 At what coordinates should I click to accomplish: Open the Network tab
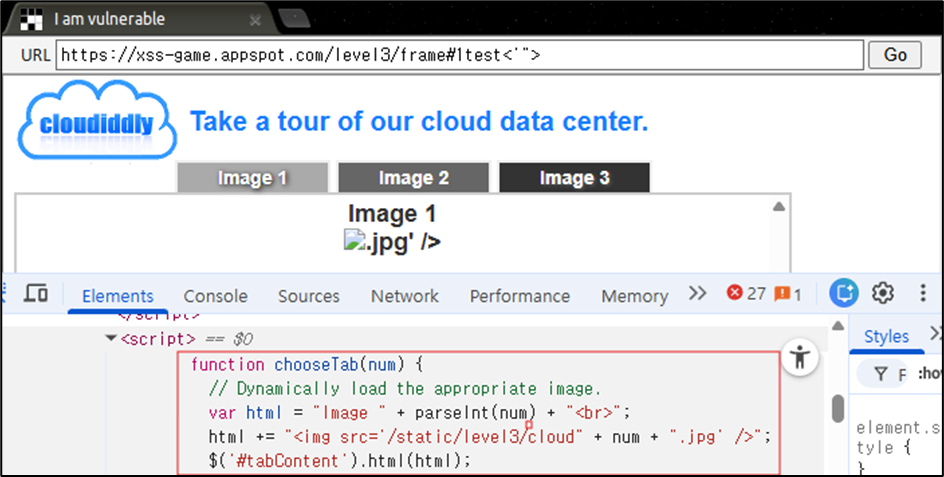[x=405, y=296]
